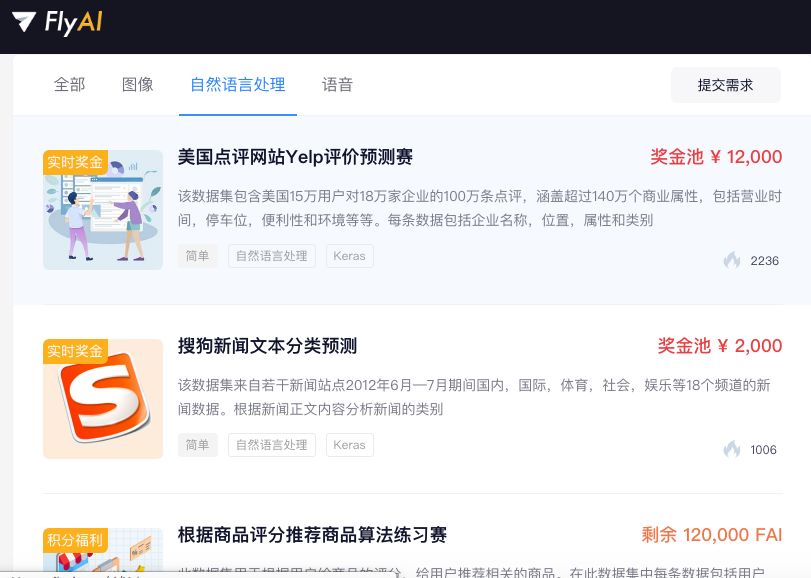This screenshot has width=811, height=578.
Task: Click the flame popularity icon next to 2236
Action: click(x=732, y=260)
